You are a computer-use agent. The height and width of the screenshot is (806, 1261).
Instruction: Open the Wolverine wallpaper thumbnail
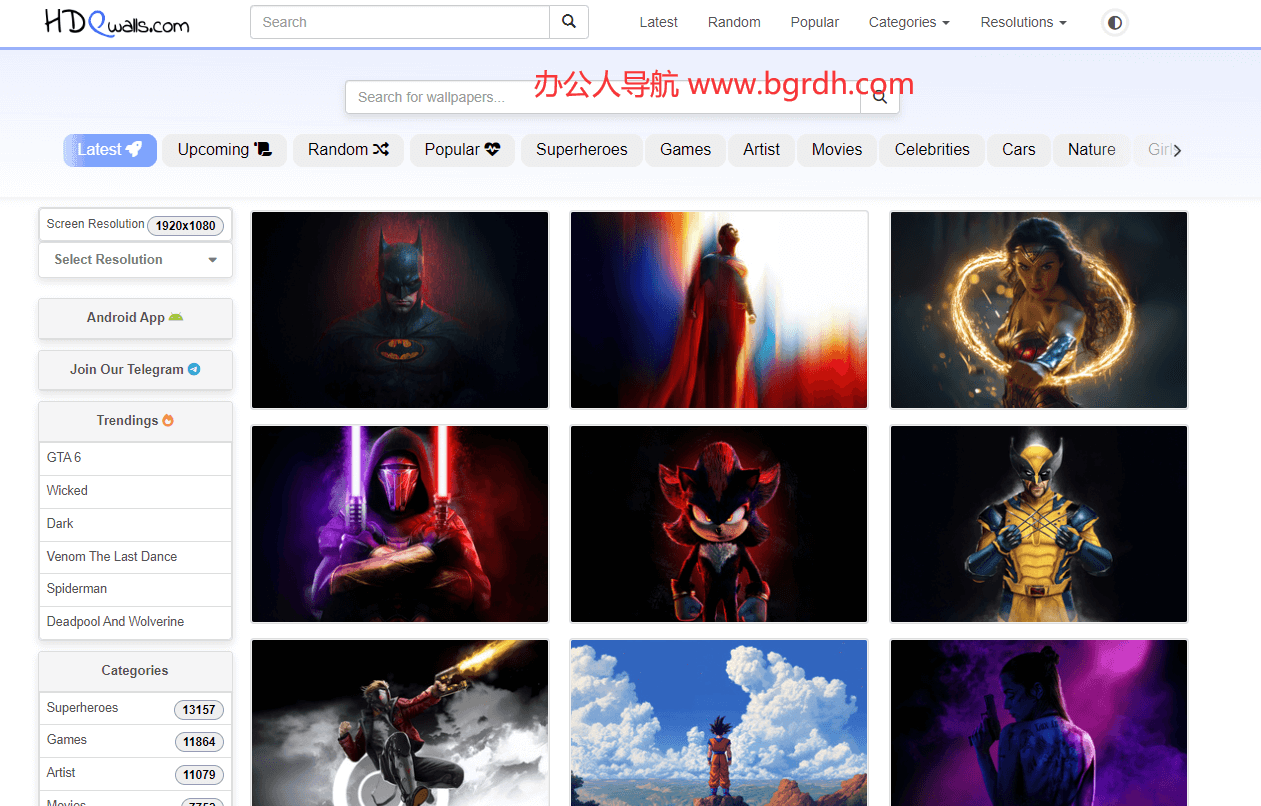click(x=1038, y=524)
